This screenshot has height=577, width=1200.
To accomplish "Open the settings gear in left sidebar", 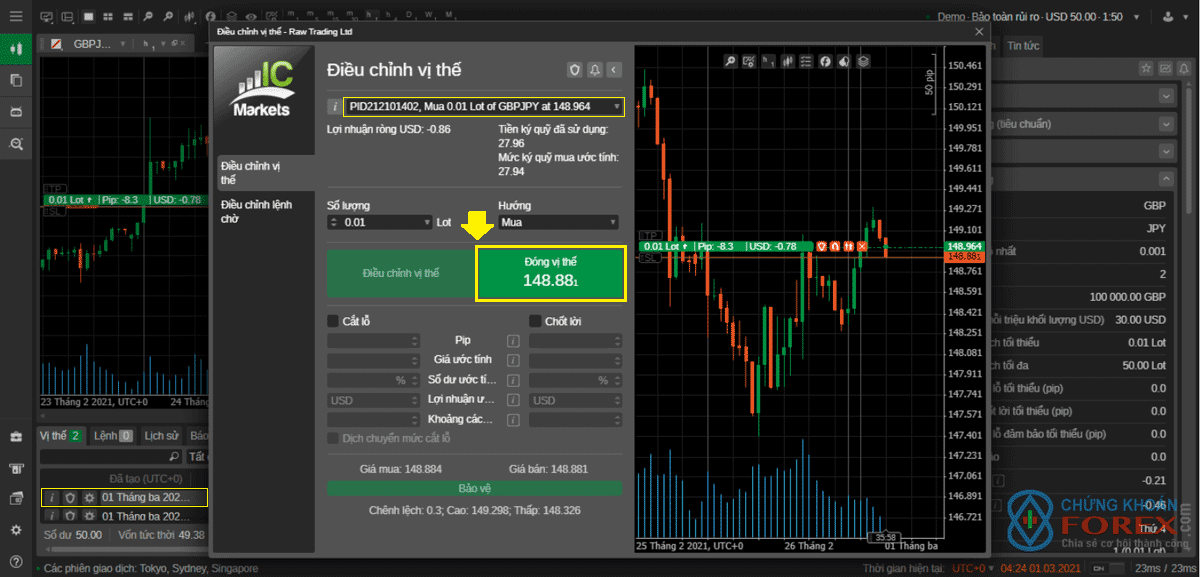I will pyautogui.click(x=15, y=530).
